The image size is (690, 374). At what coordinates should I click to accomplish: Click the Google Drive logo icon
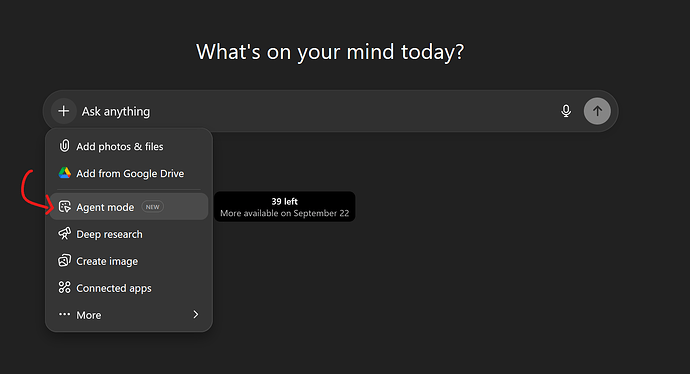pos(65,173)
